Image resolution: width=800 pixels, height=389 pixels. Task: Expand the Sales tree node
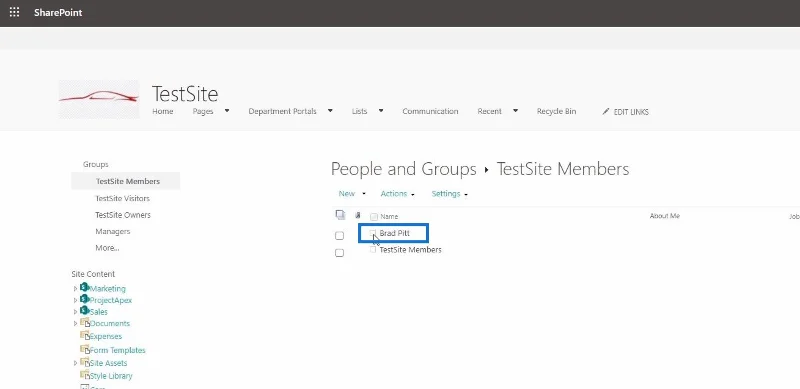pyautogui.click(x=76, y=311)
